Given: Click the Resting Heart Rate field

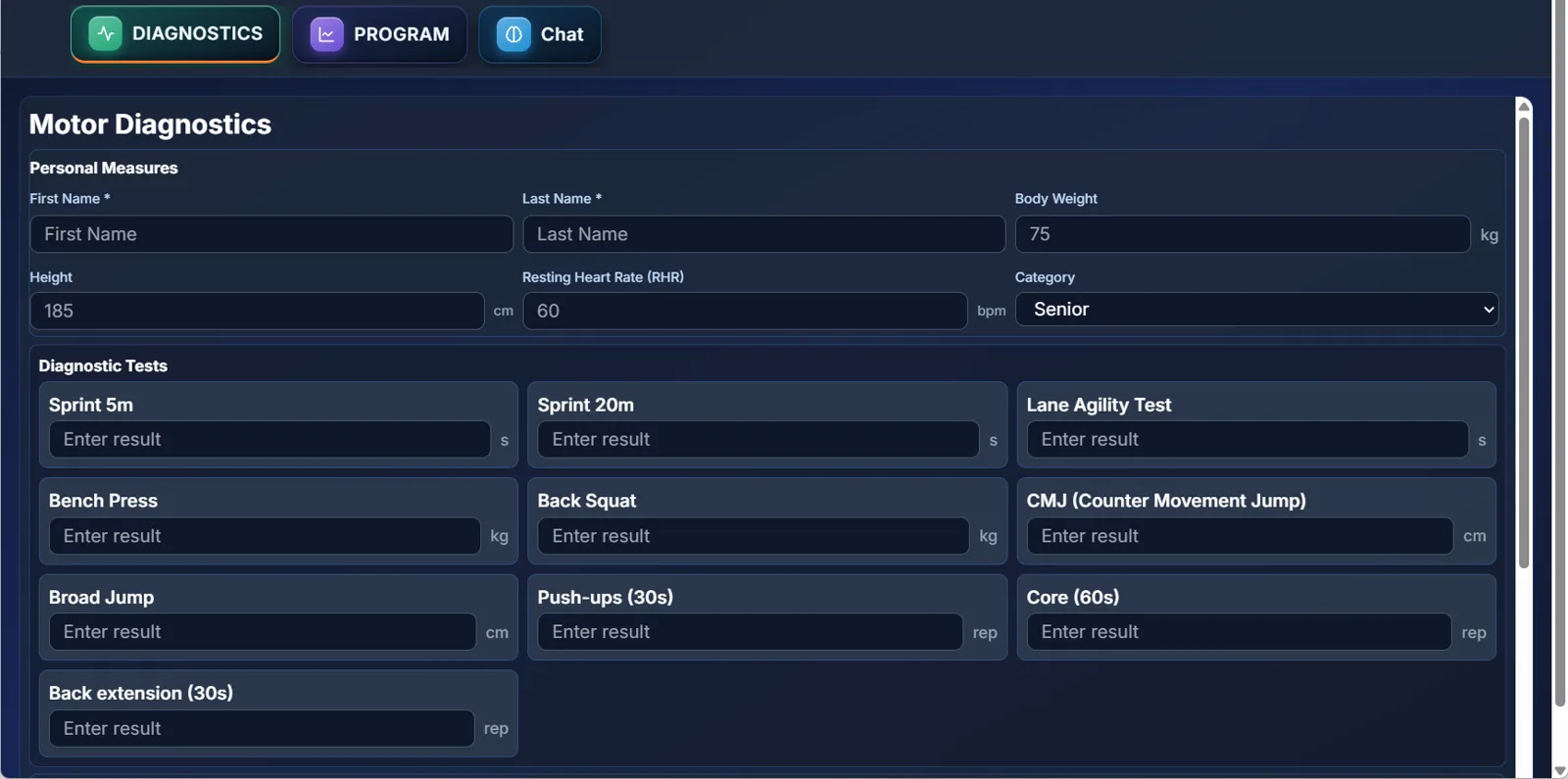Looking at the screenshot, I should (x=745, y=311).
